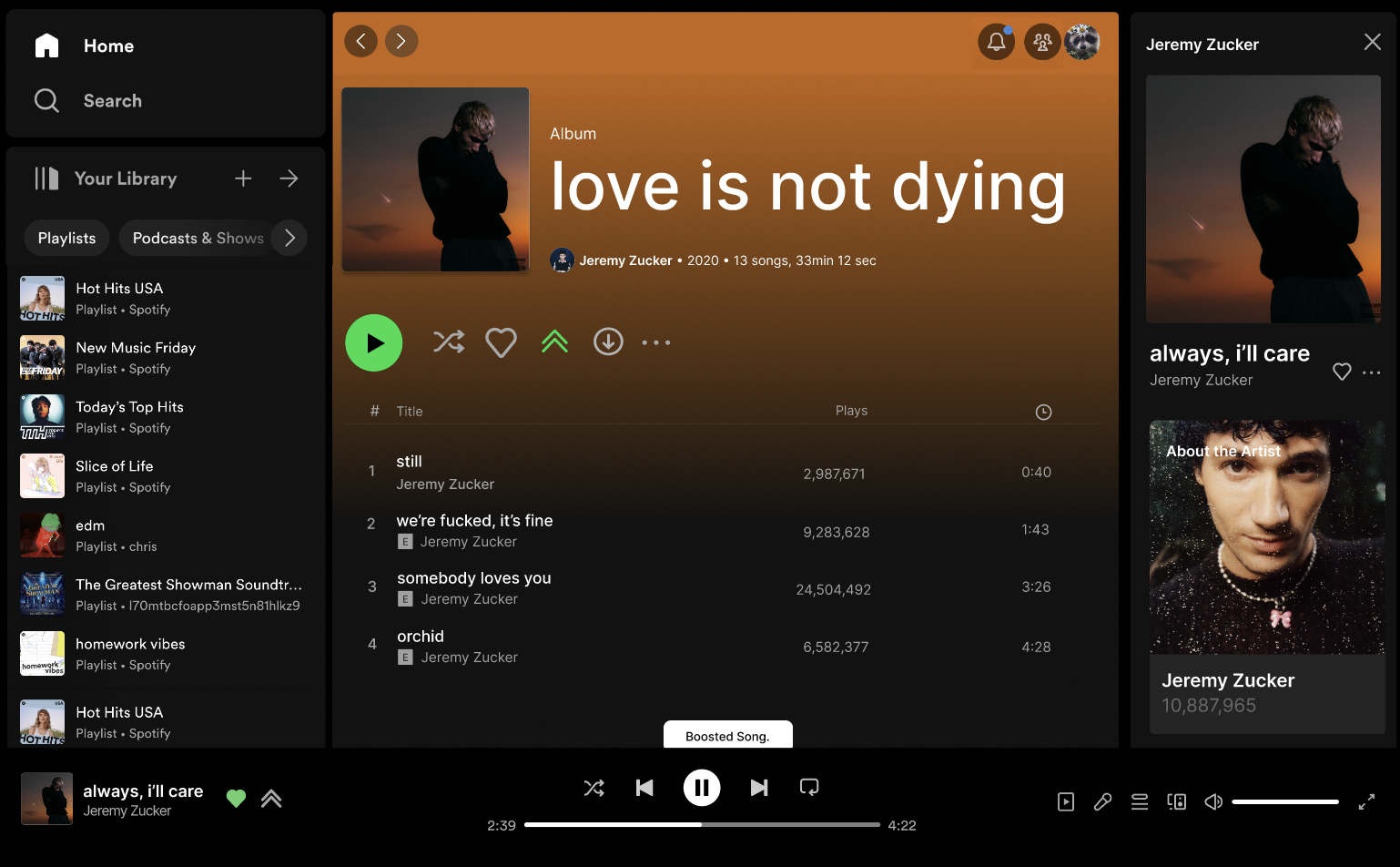
Task: Open the play queue
Action: click(x=1140, y=801)
